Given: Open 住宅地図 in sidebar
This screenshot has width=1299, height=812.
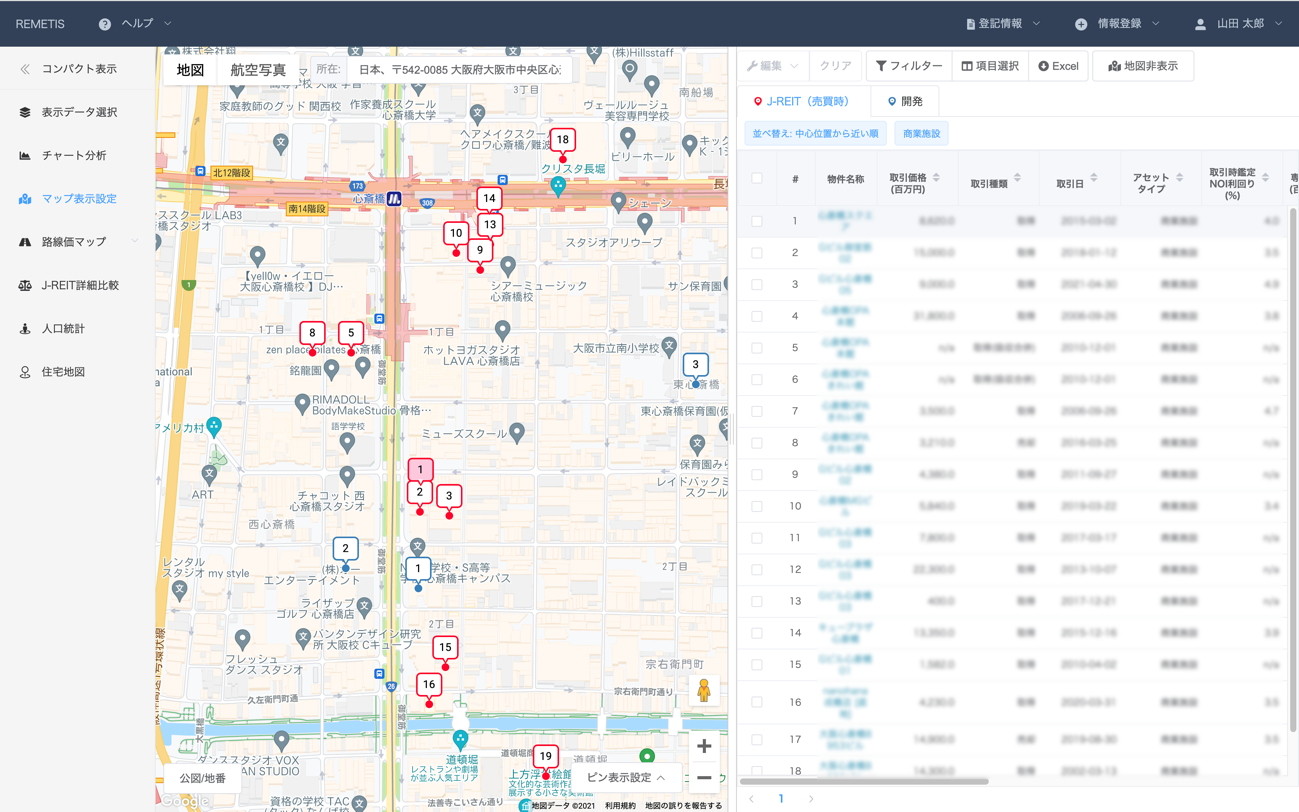Looking at the screenshot, I should tap(52, 372).
